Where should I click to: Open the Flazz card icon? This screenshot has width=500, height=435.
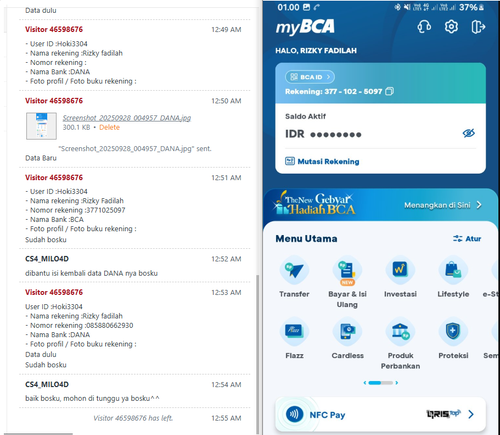click(x=294, y=331)
